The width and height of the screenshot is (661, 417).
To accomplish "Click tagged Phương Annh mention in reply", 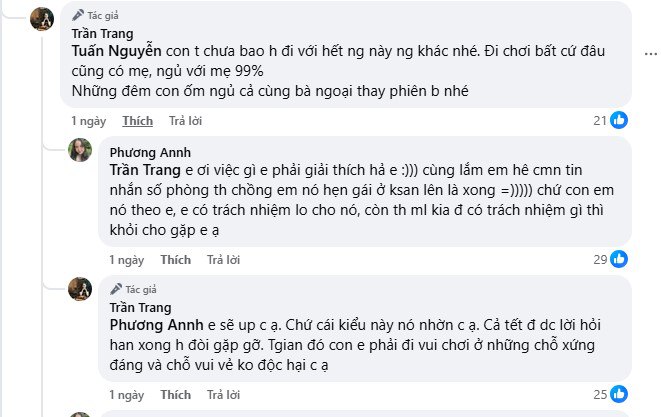I will (x=155, y=325).
